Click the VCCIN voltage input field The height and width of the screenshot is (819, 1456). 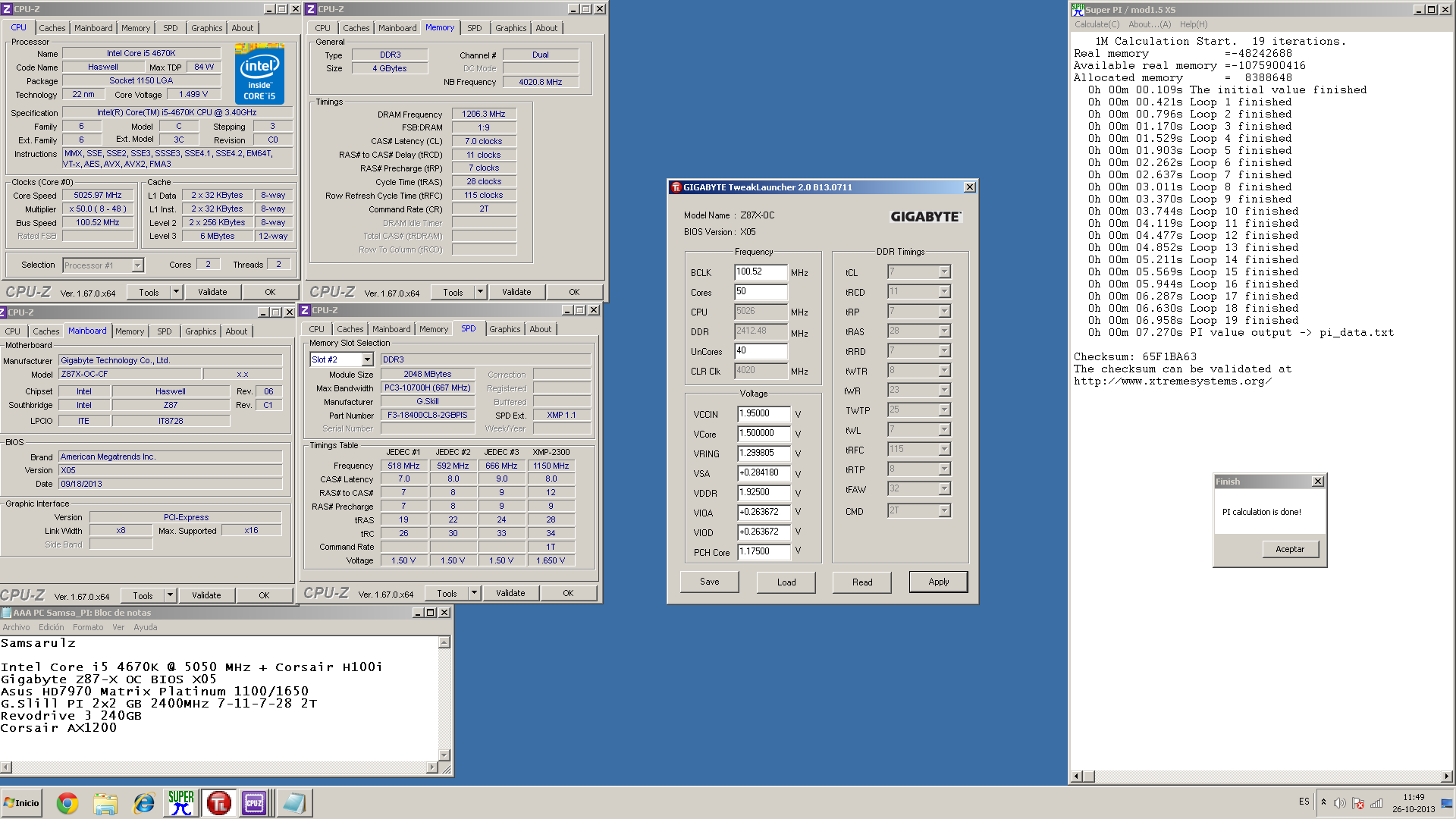point(764,413)
